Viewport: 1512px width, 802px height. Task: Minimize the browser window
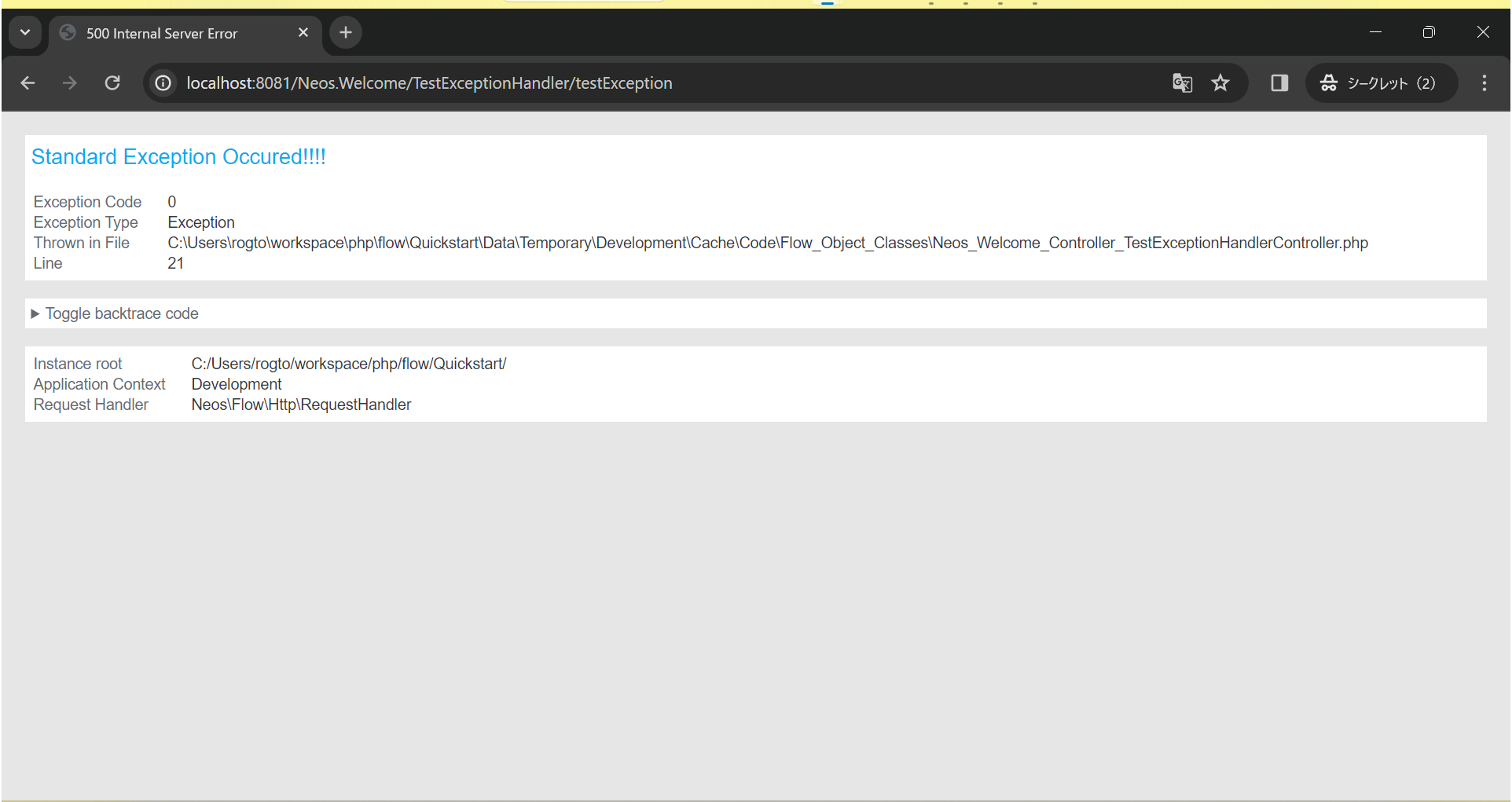pos(1375,32)
